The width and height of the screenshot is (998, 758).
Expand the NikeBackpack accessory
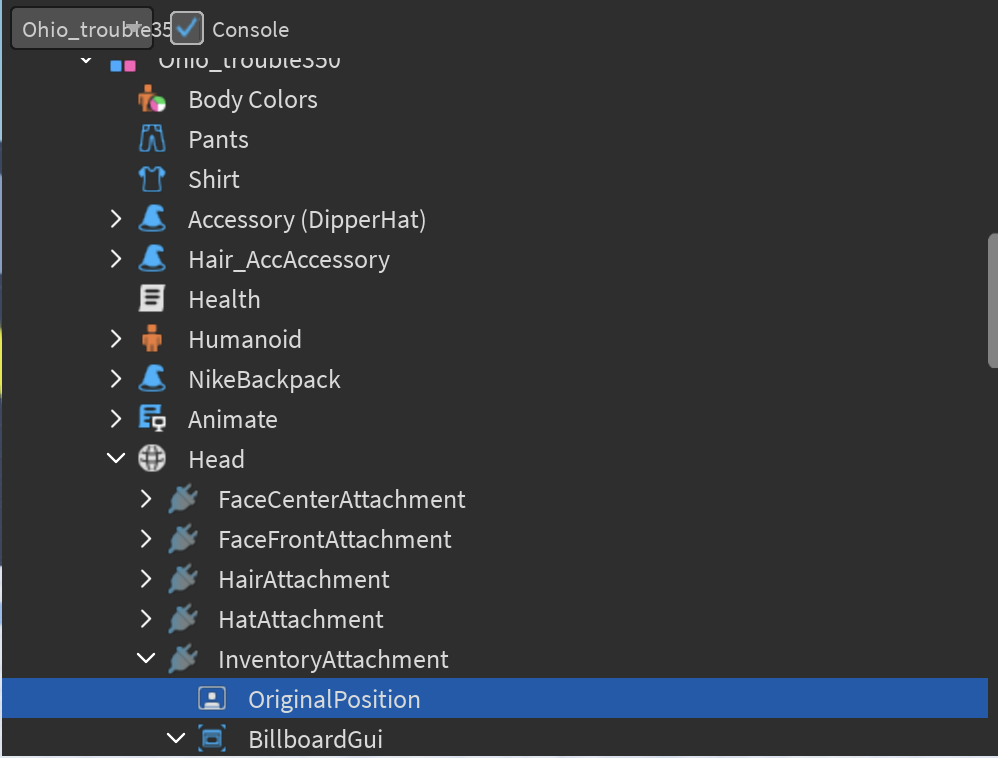pos(116,379)
